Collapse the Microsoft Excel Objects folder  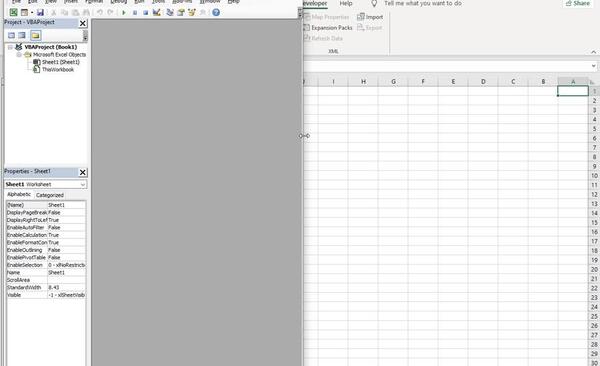click(19, 55)
